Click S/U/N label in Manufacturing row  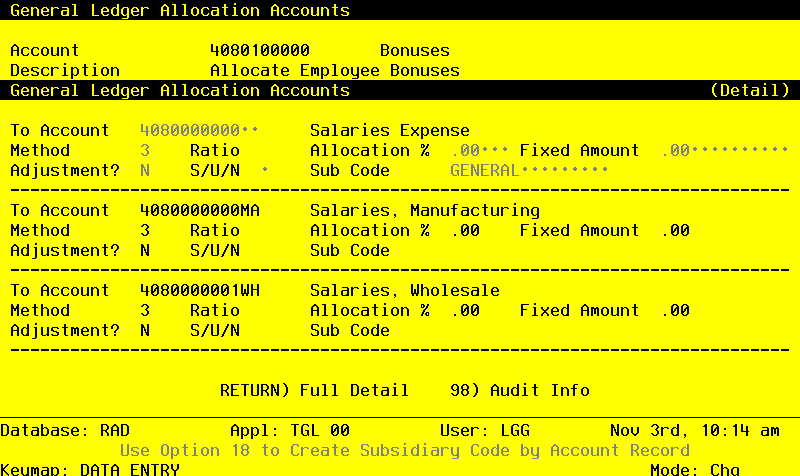[x=215, y=250]
